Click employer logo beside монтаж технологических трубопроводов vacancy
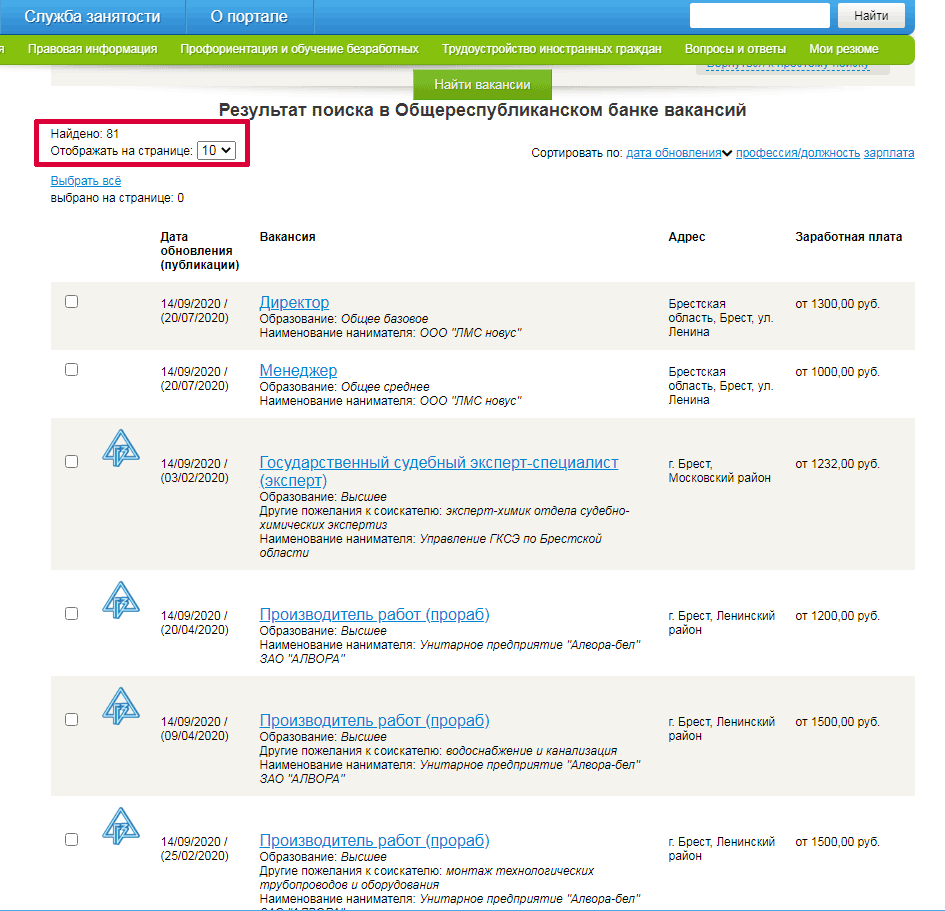The image size is (945, 911). [121, 826]
